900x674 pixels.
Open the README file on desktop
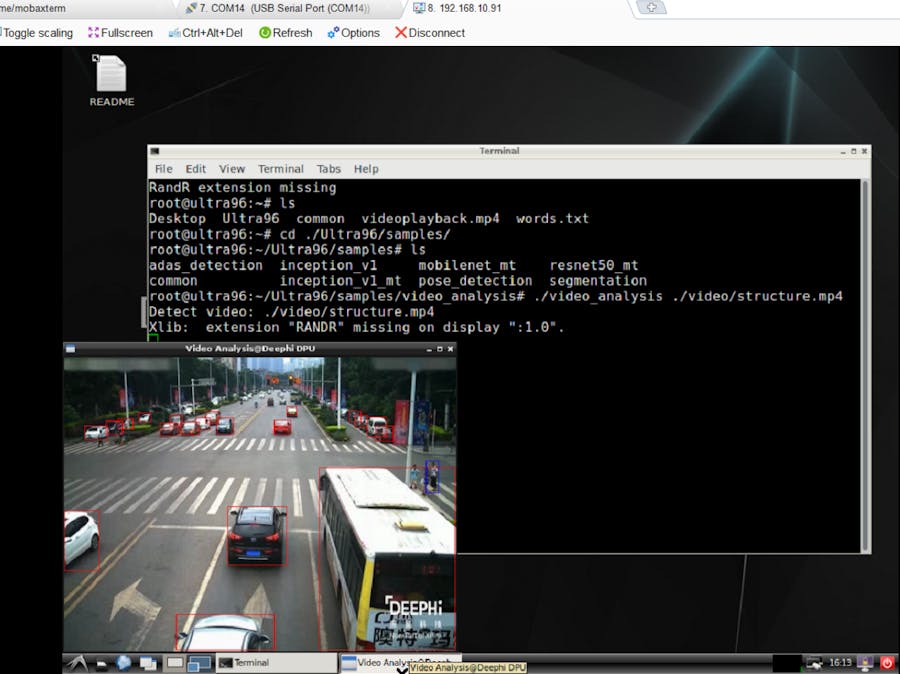coord(110,80)
